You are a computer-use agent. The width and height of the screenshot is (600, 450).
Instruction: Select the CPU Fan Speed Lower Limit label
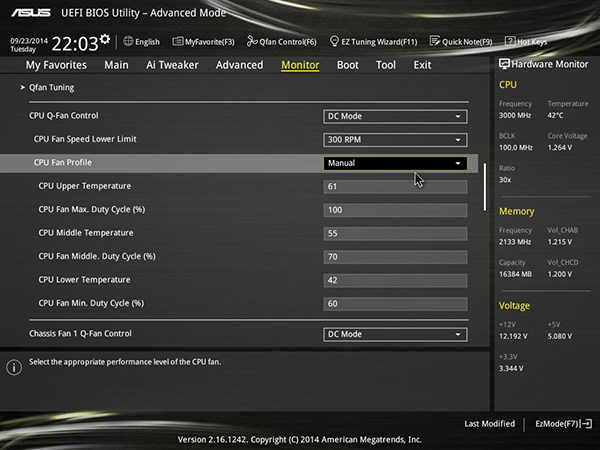tap(85, 139)
